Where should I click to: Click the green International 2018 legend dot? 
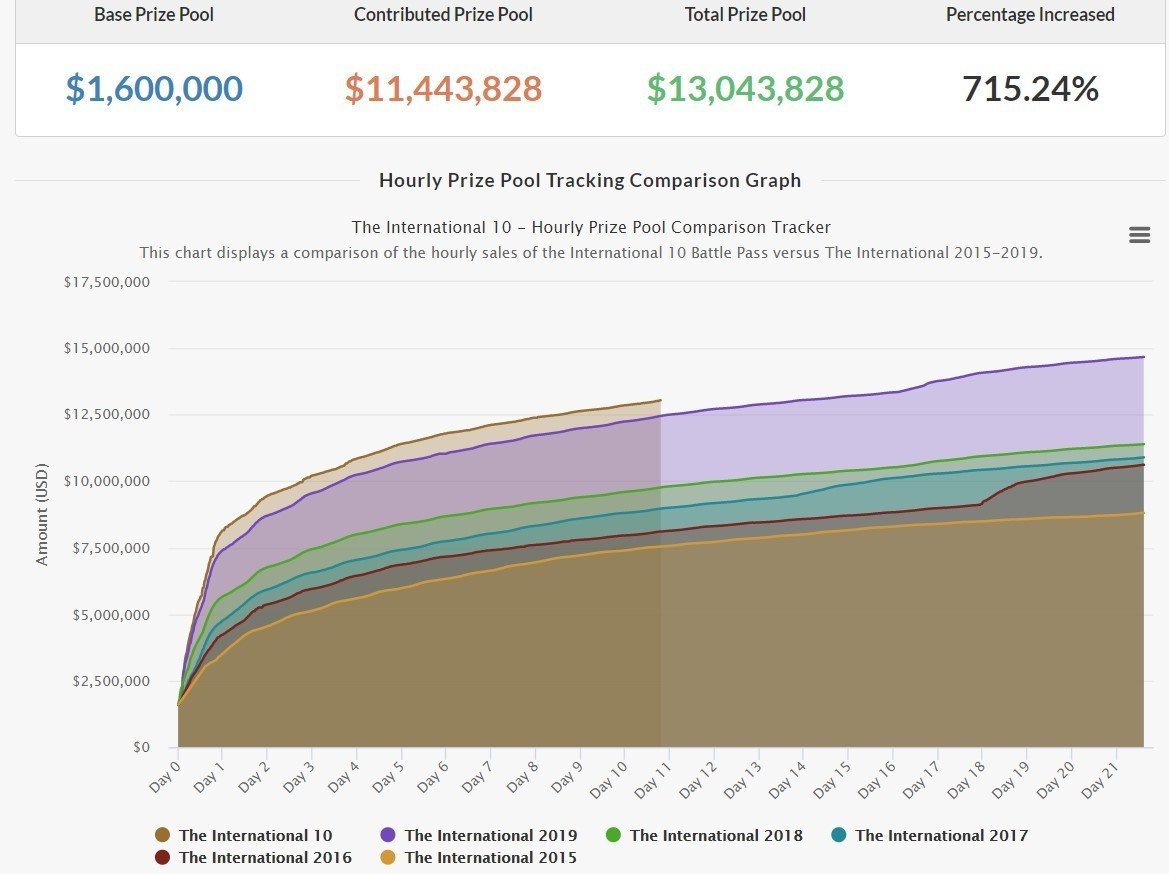[614, 835]
